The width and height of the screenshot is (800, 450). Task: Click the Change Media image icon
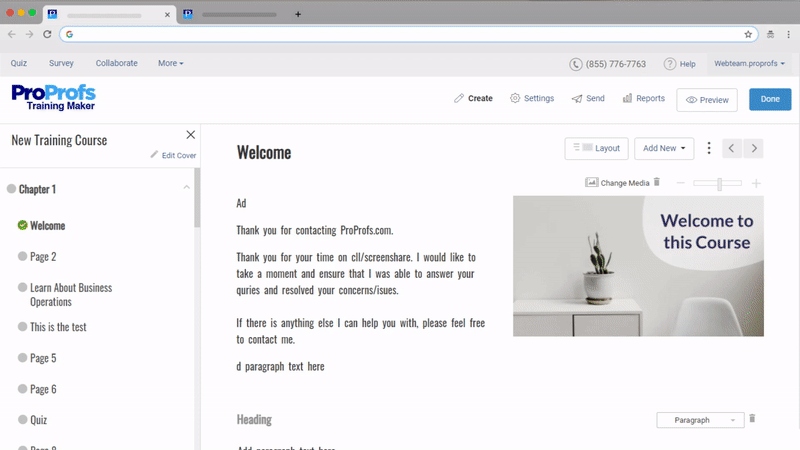point(591,182)
